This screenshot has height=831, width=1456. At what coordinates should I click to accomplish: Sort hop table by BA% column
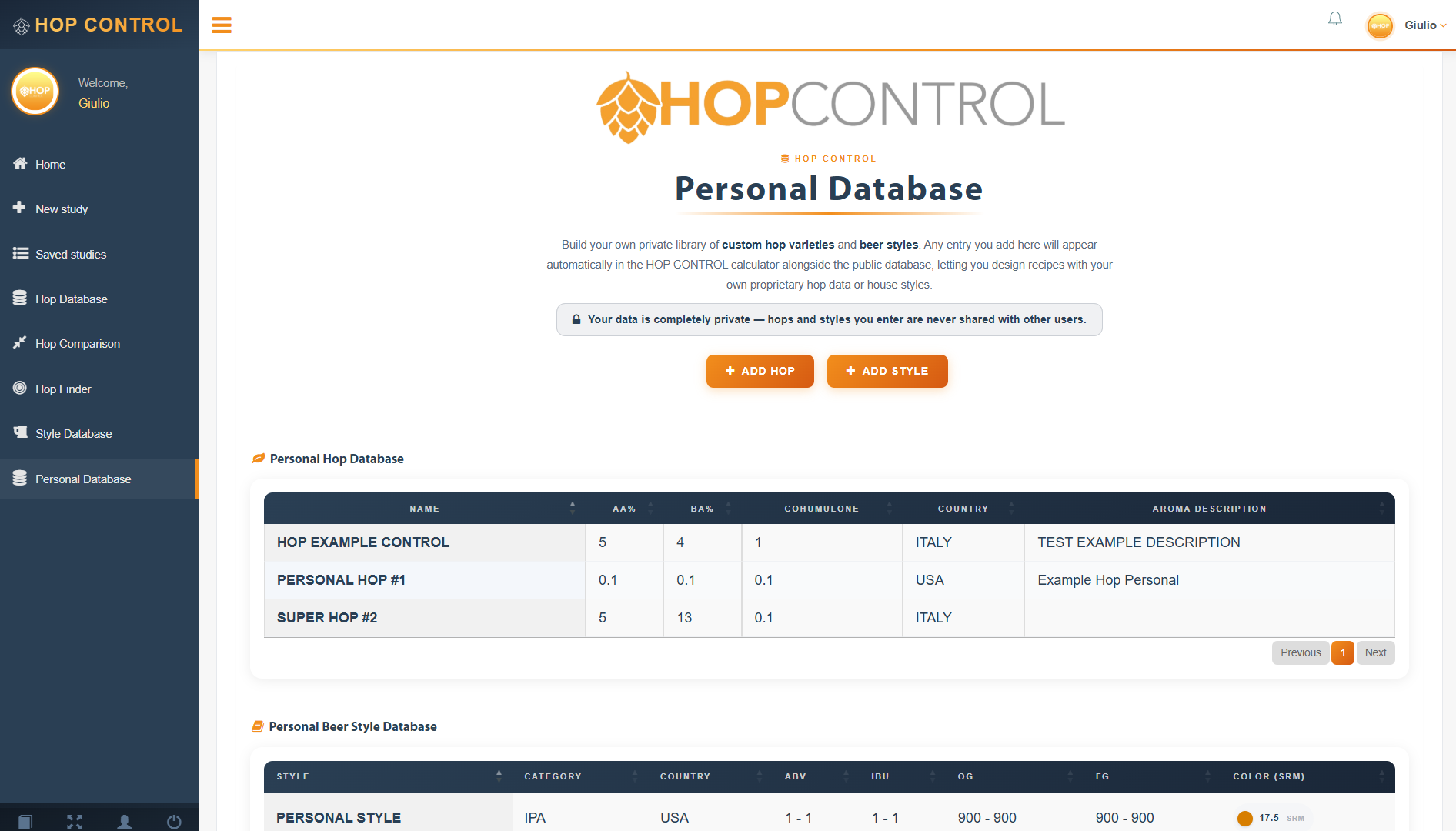click(x=702, y=509)
